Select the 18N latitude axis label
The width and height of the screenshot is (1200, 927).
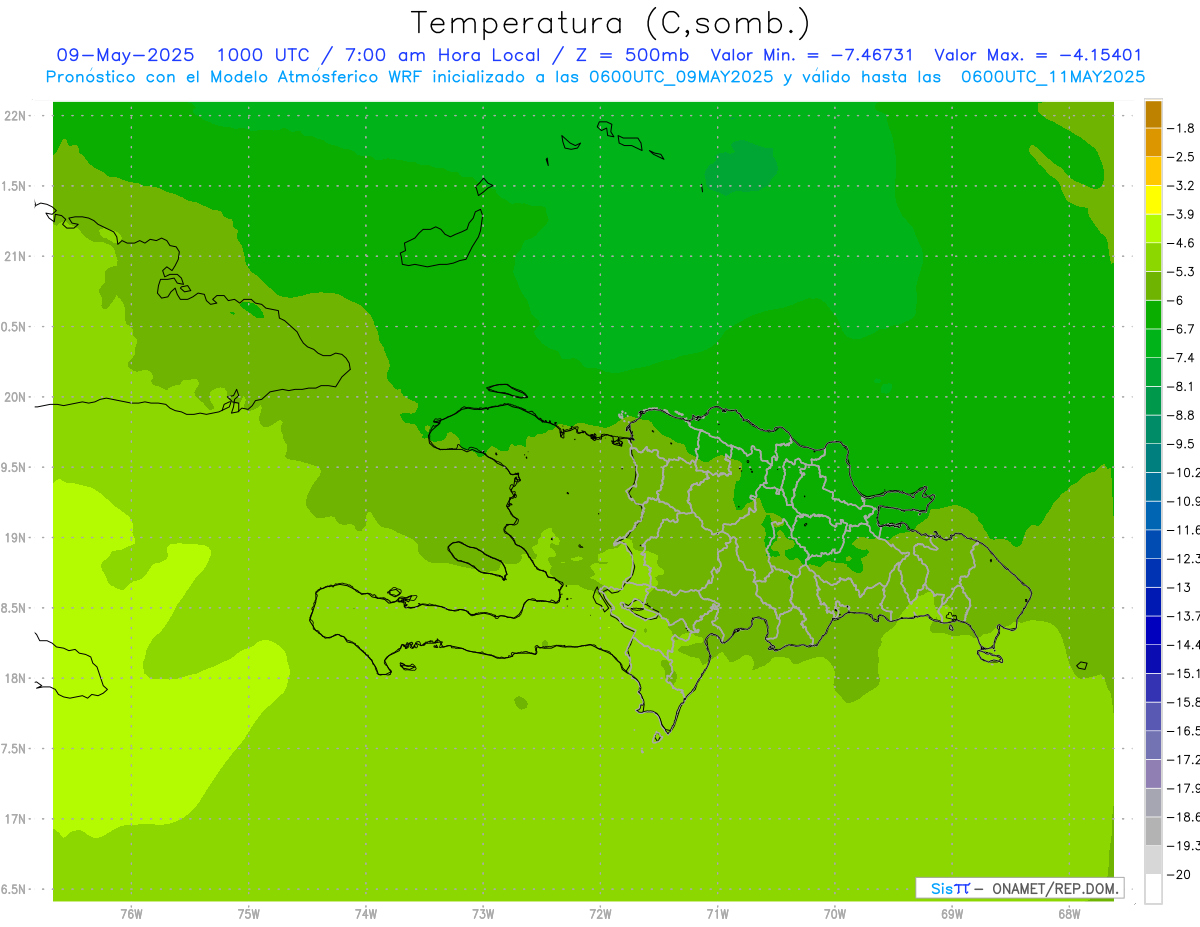pyautogui.click(x=15, y=678)
